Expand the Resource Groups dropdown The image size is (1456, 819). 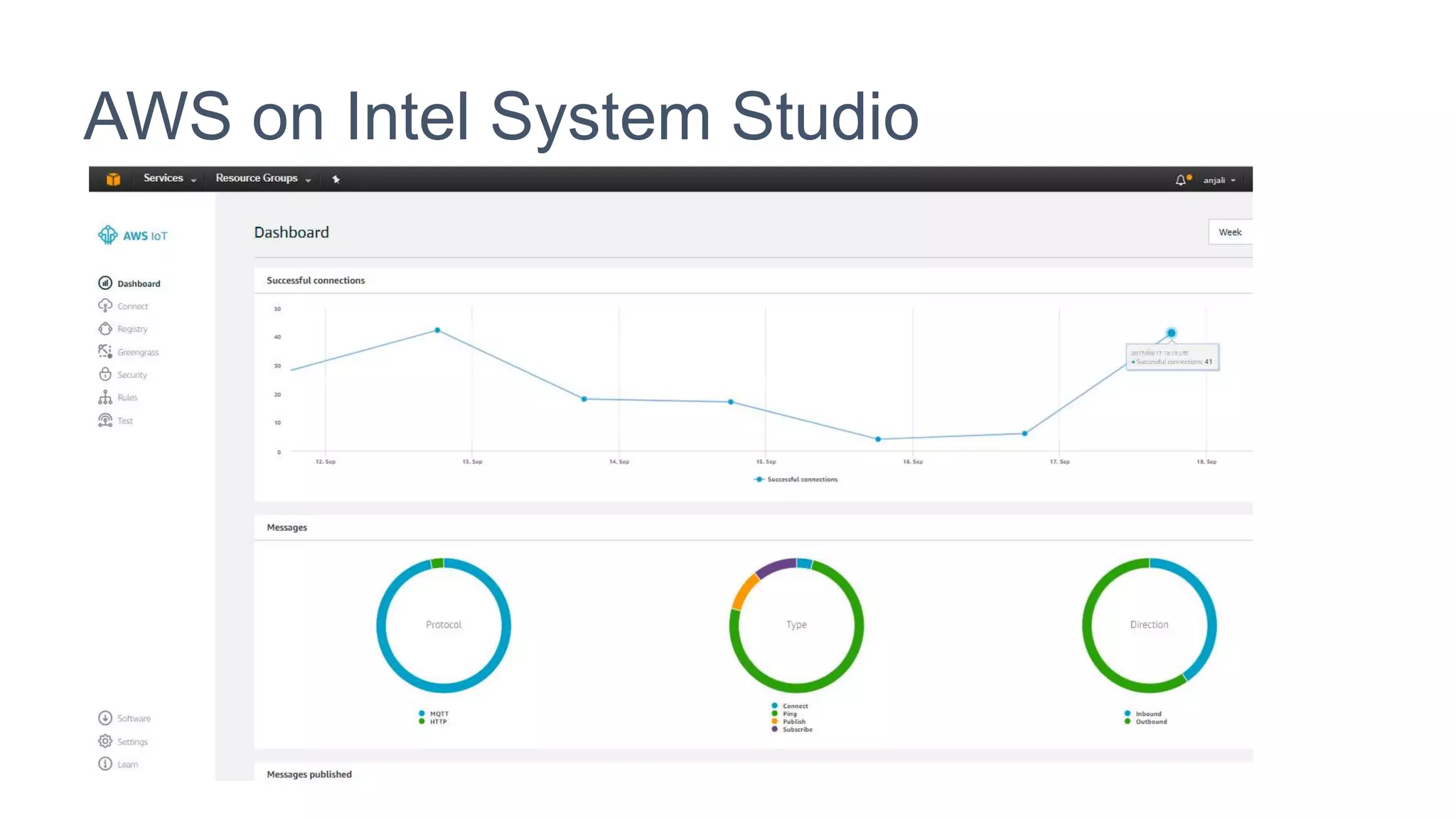coord(263,178)
